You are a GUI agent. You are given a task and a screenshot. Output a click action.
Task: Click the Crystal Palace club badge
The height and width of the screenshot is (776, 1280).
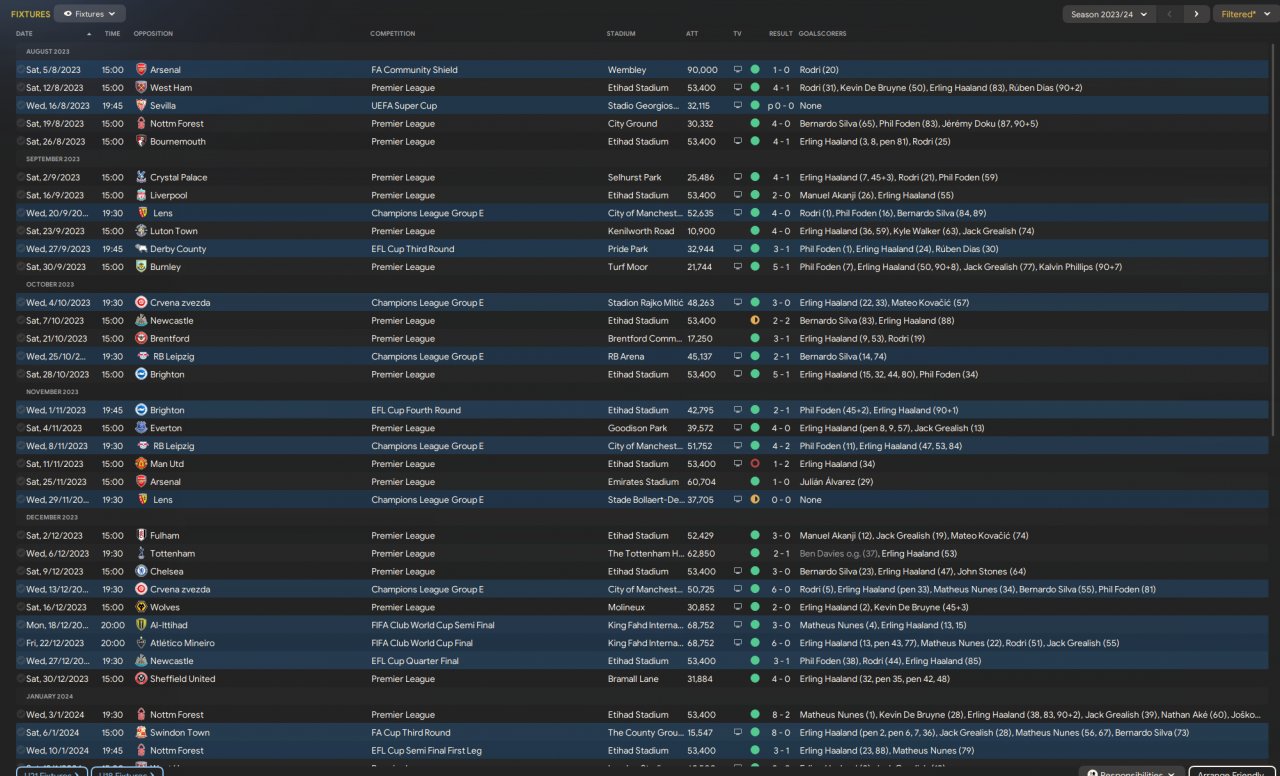tap(141, 178)
